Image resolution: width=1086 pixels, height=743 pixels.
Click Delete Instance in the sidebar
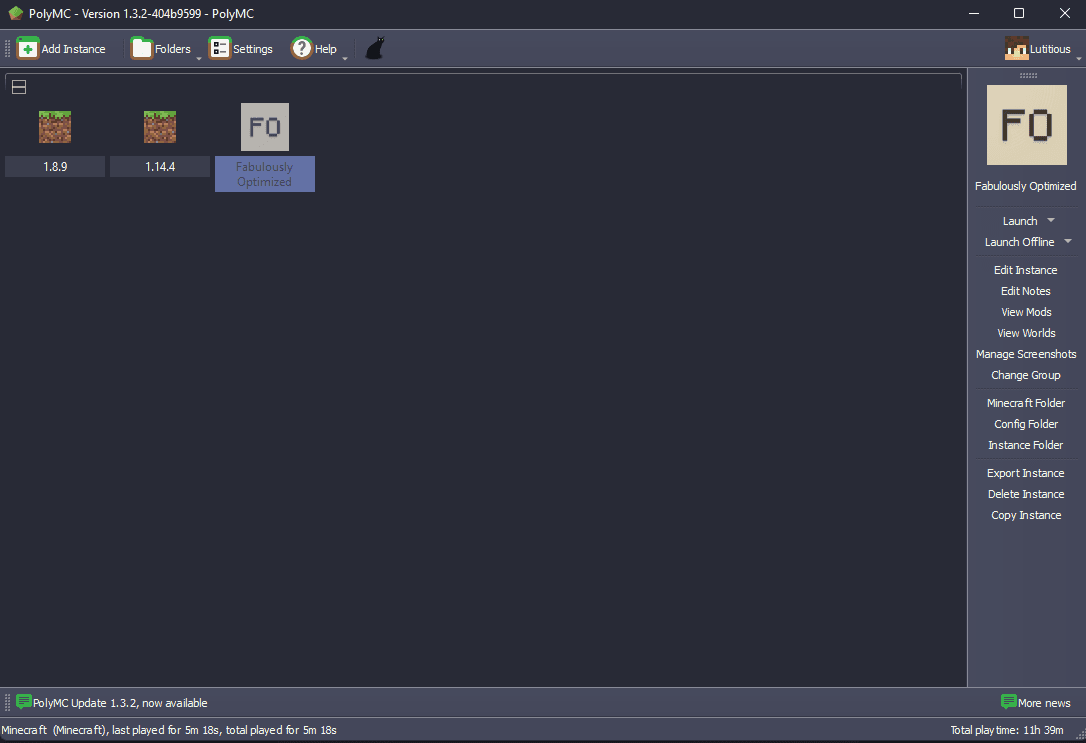pyautogui.click(x=1025, y=493)
